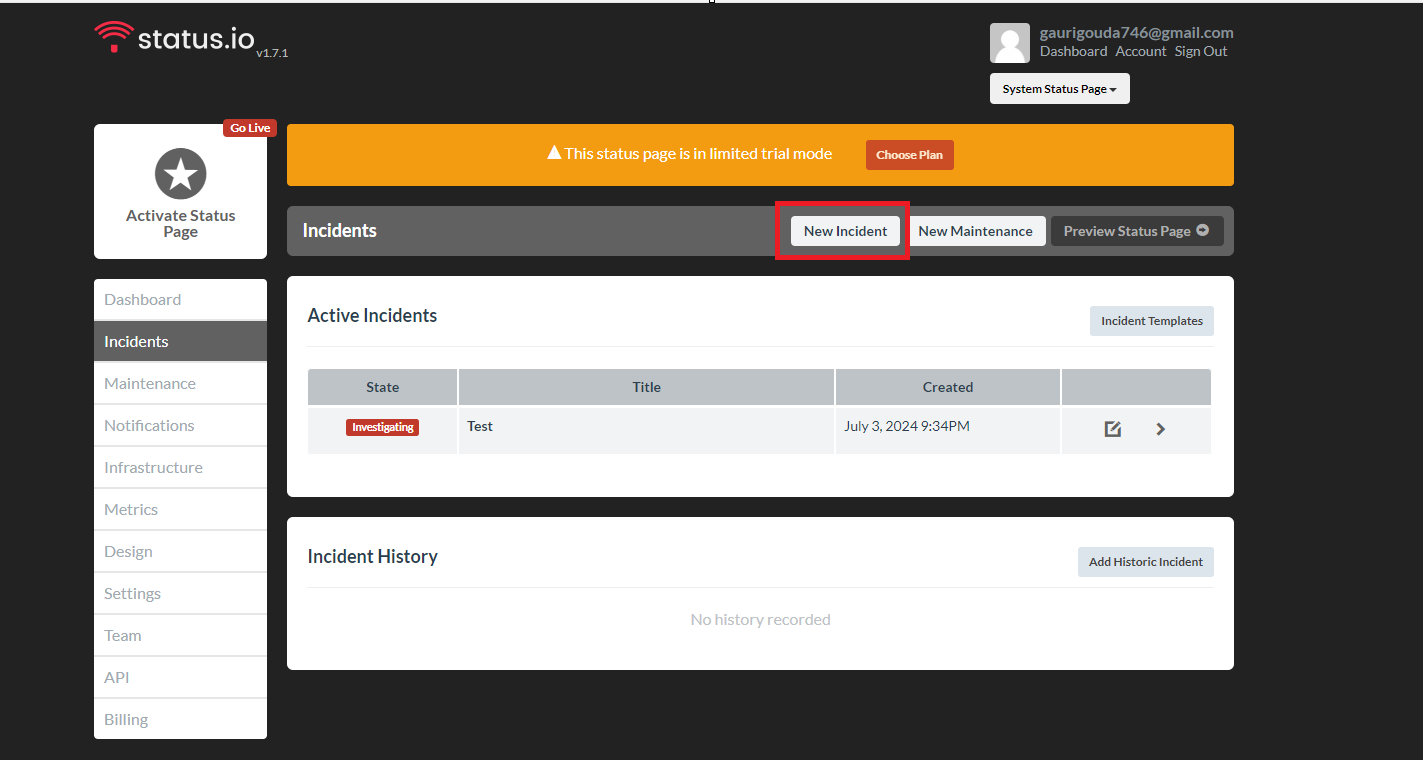Viewport: 1423px width, 760px height.
Task: Go to the Infrastructure section
Action: click(153, 467)
